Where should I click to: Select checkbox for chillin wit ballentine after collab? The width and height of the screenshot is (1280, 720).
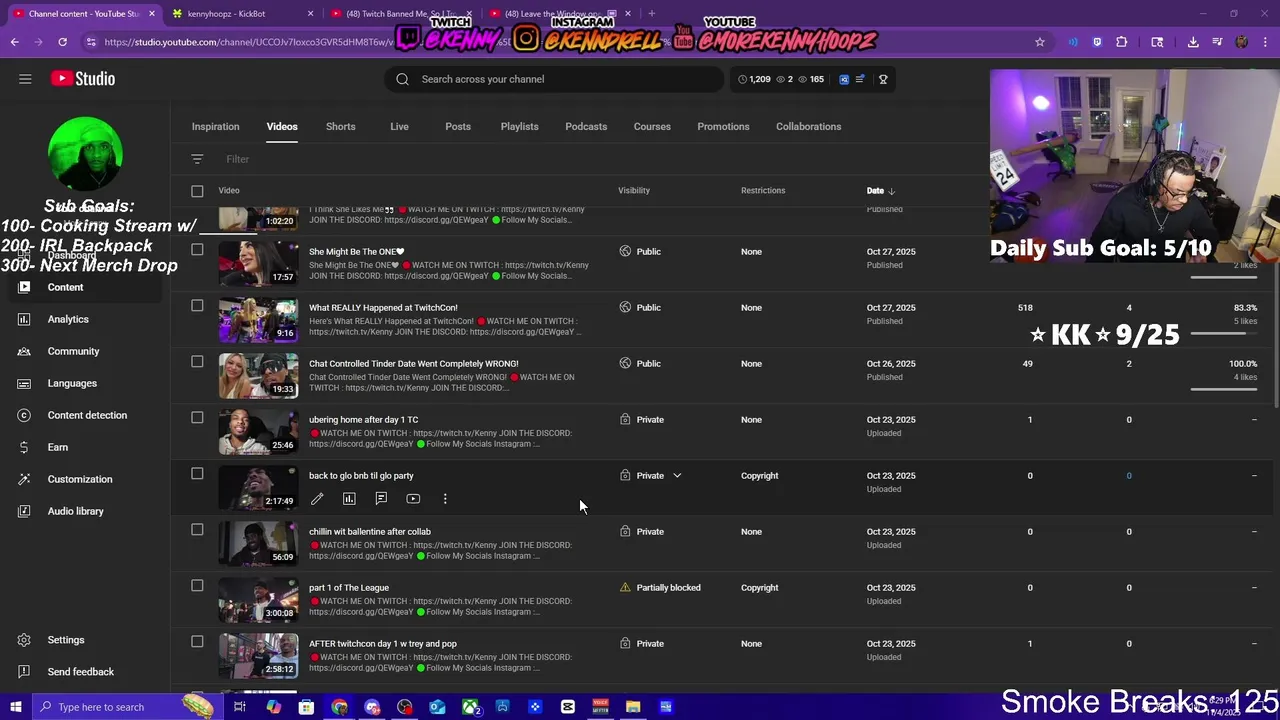click(197, 530)
